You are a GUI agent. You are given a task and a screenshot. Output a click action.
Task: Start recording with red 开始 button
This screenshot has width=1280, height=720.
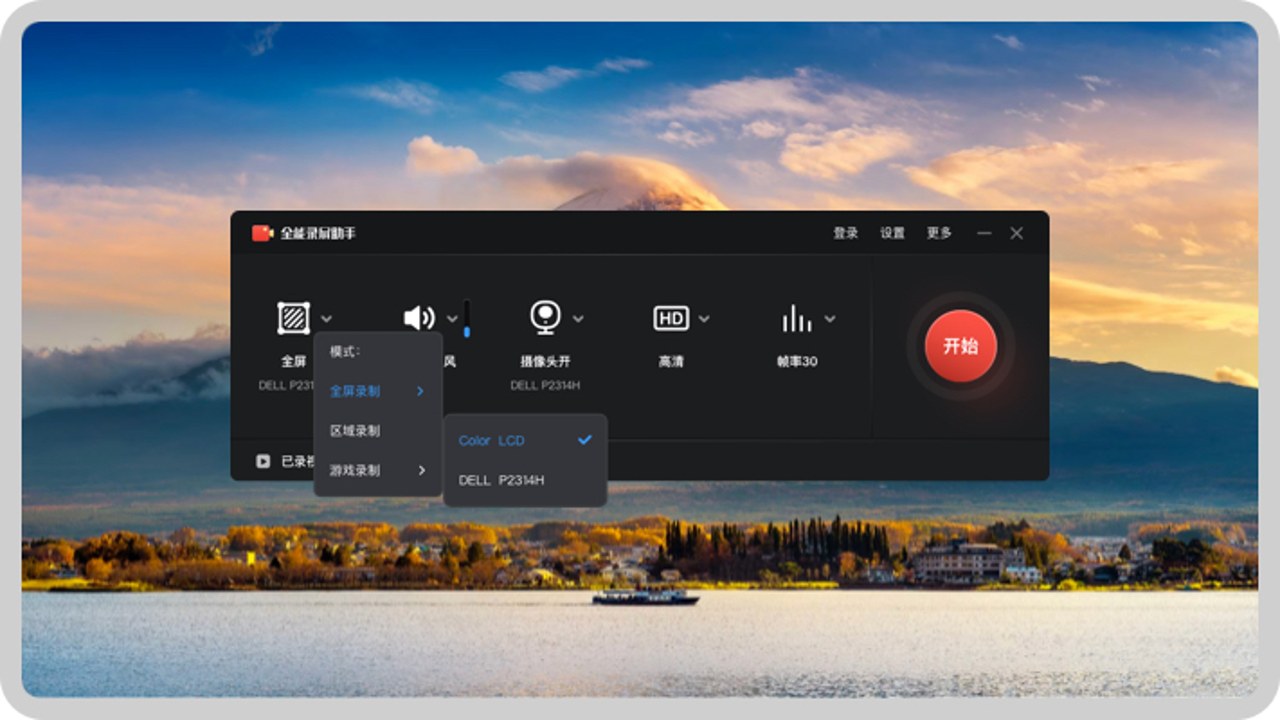point(960,346)
